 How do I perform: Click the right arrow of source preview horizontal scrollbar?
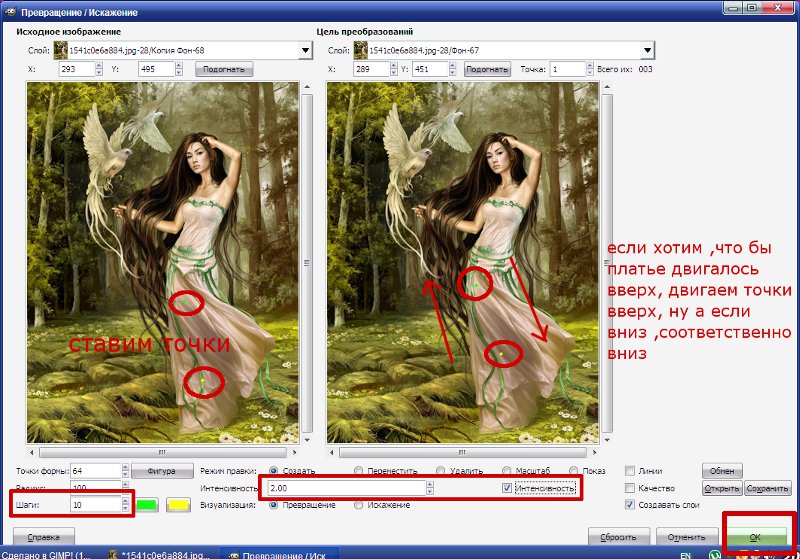pyautogui.click(x=294, y=452)
